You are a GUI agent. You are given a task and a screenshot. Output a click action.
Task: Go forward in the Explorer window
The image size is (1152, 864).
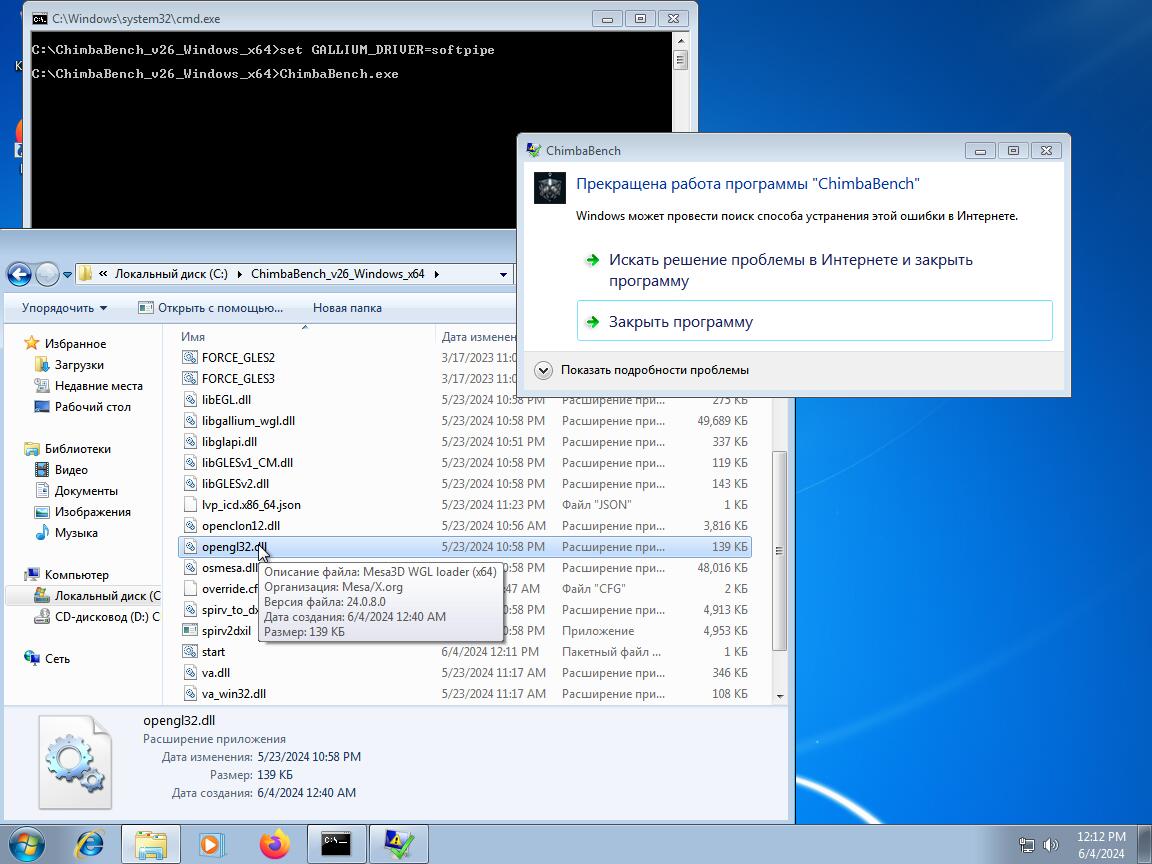click(x=46, y=274)
